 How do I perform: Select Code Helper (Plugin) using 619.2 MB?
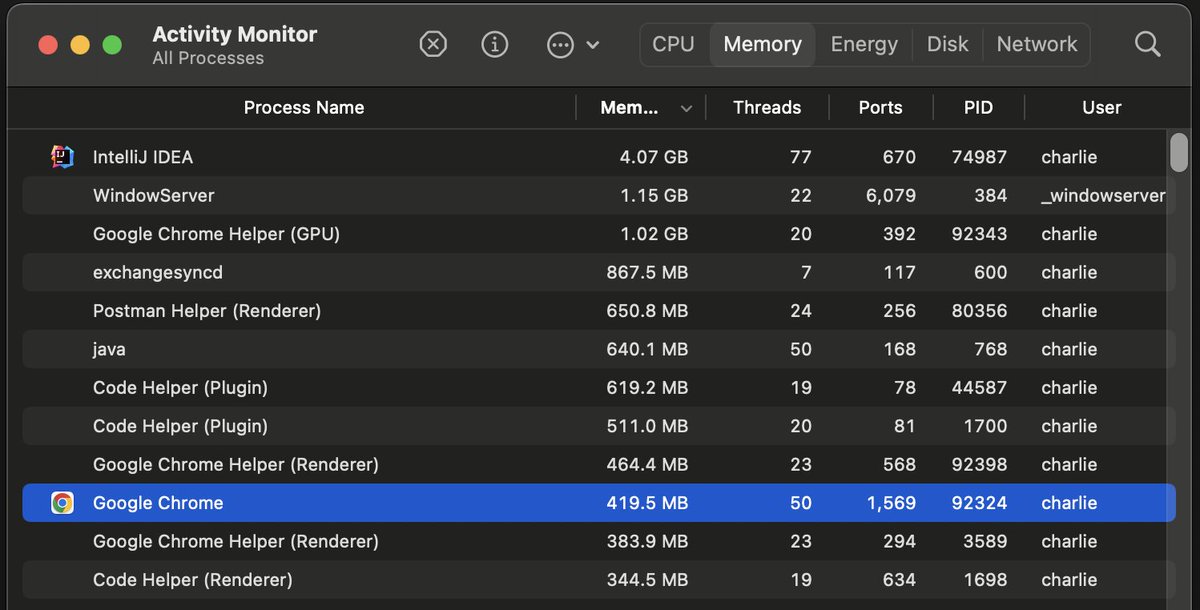tap(598, 388)
